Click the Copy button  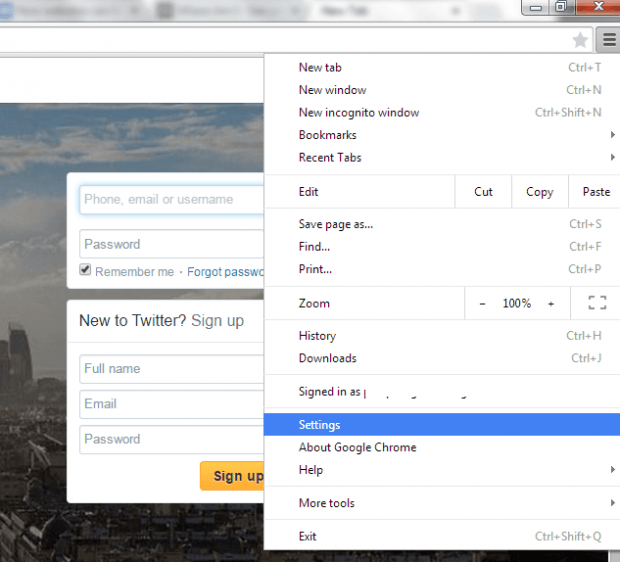tap(540, 192)
